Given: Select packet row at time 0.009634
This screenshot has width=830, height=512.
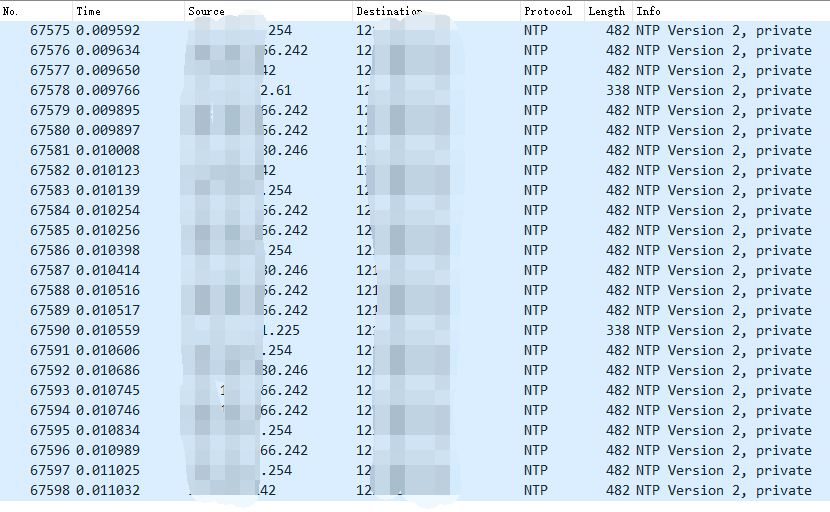Looking at the screenshot, I should [x=108, y=51].
